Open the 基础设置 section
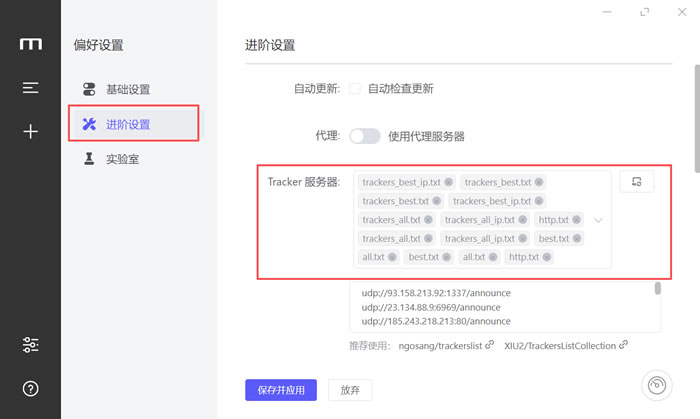The height and width of the screenshot is (419, 700). tap(127, 89)
